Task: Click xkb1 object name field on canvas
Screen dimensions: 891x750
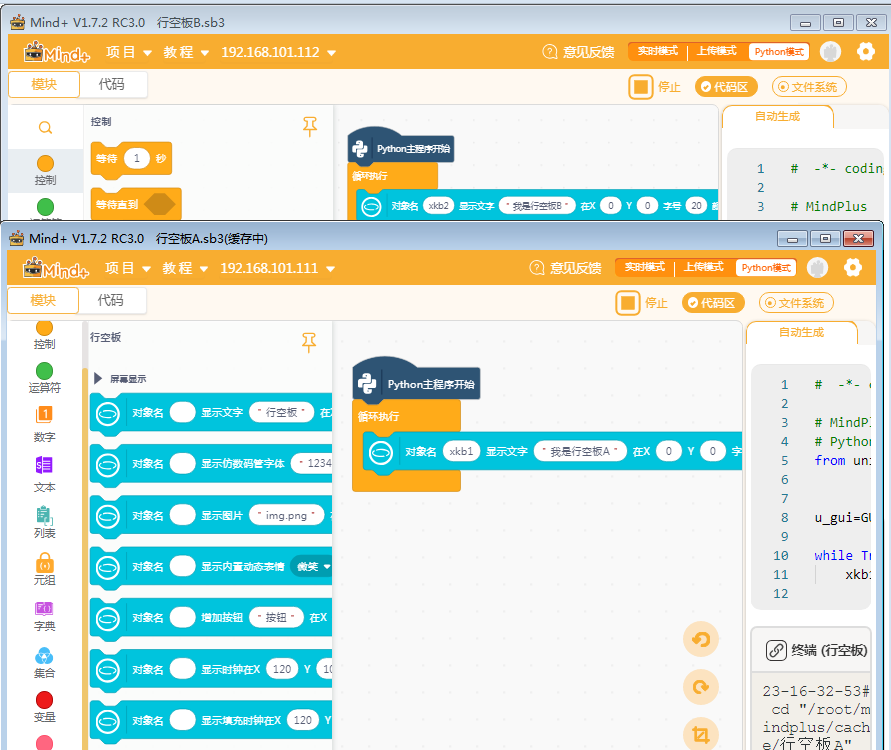Action: (461, 451)
